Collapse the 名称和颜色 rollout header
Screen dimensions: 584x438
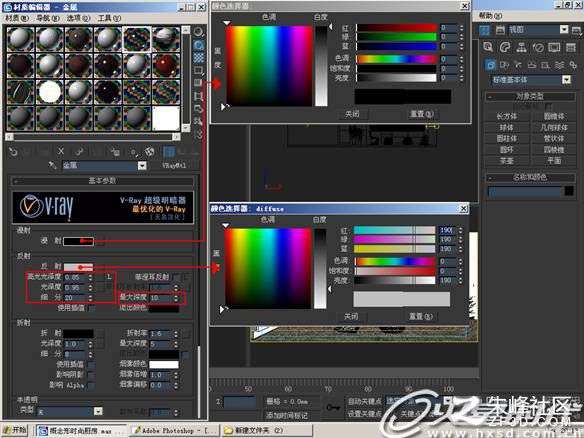(530, 177)
